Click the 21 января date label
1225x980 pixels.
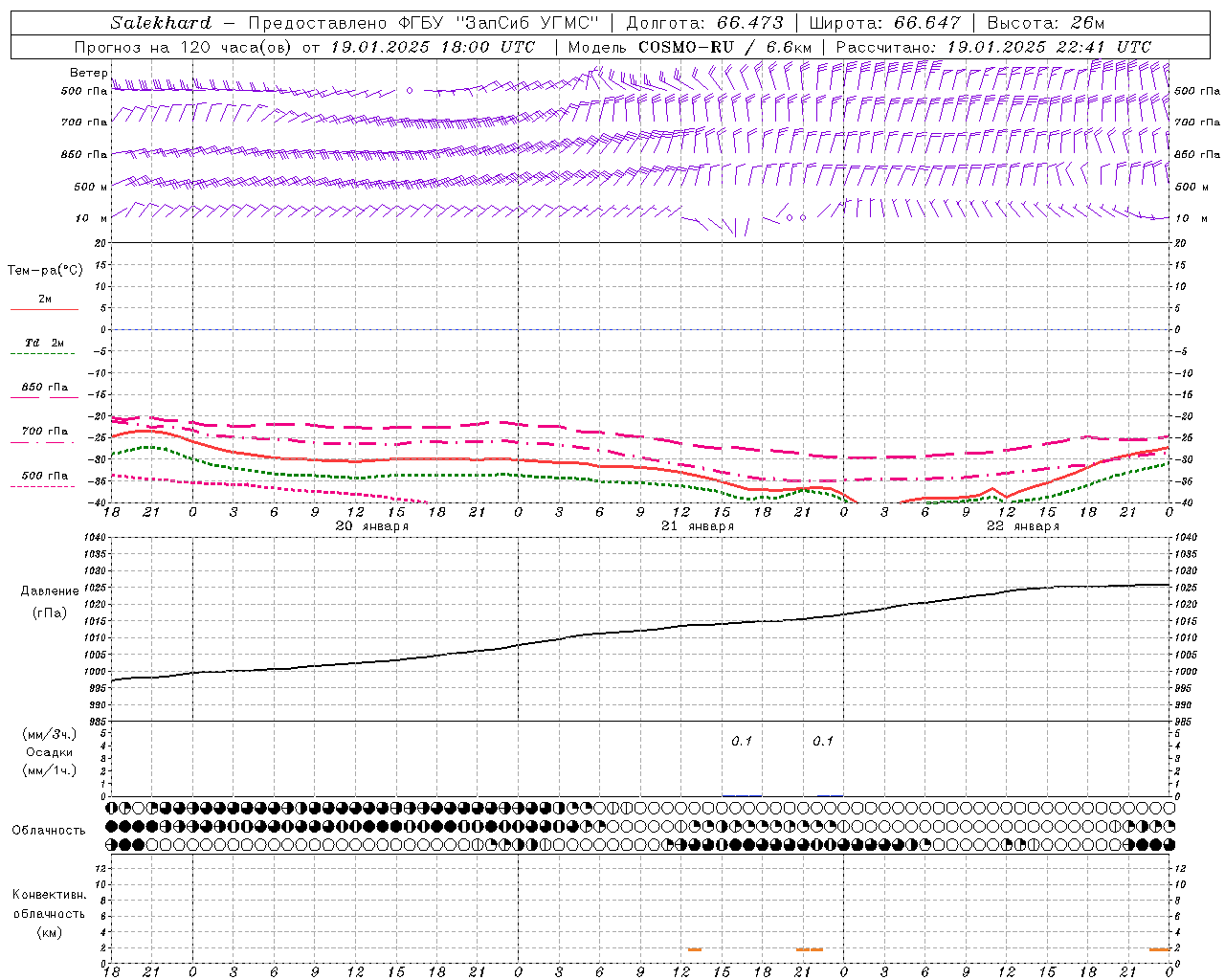click(x=697, y=526)
